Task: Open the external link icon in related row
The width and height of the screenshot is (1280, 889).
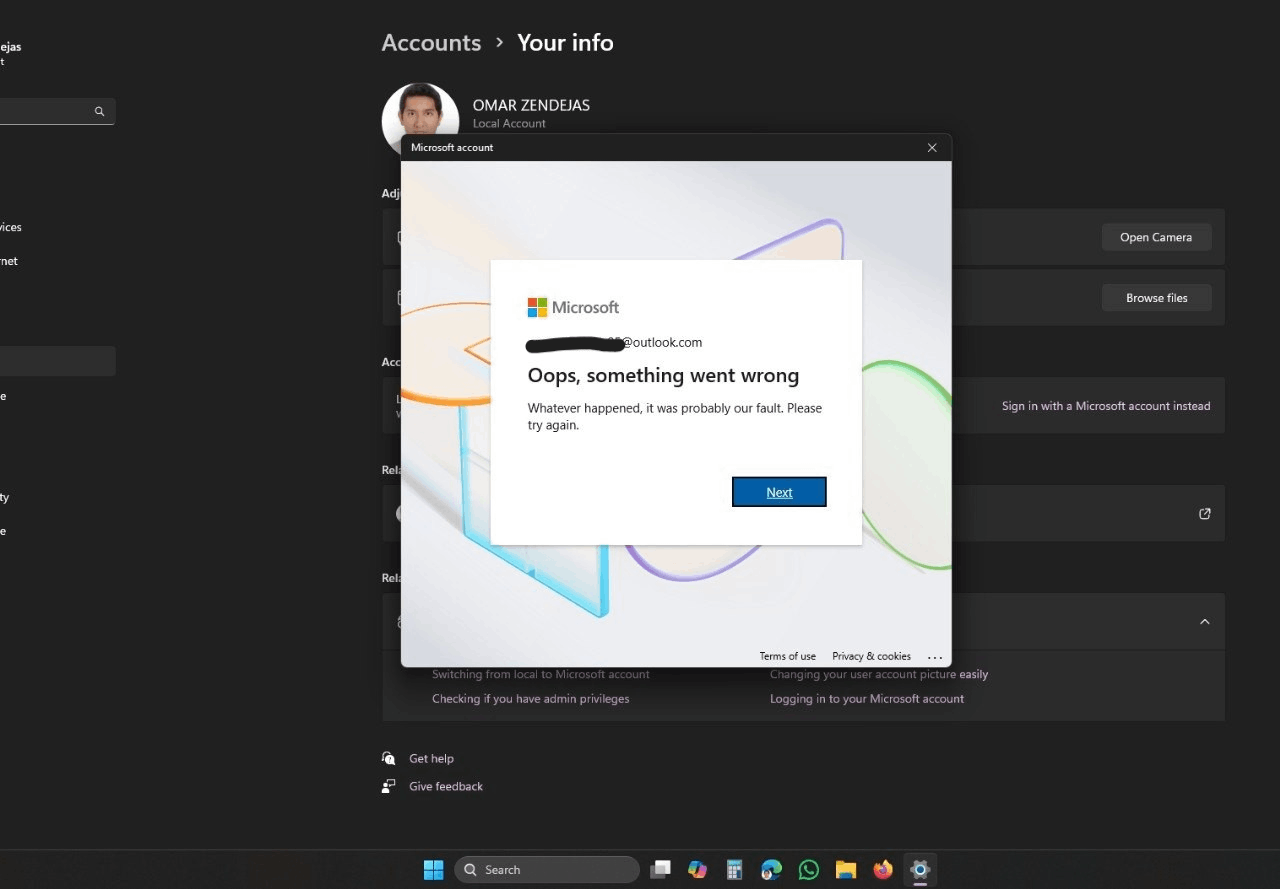Action: [x=1205, y=514]
